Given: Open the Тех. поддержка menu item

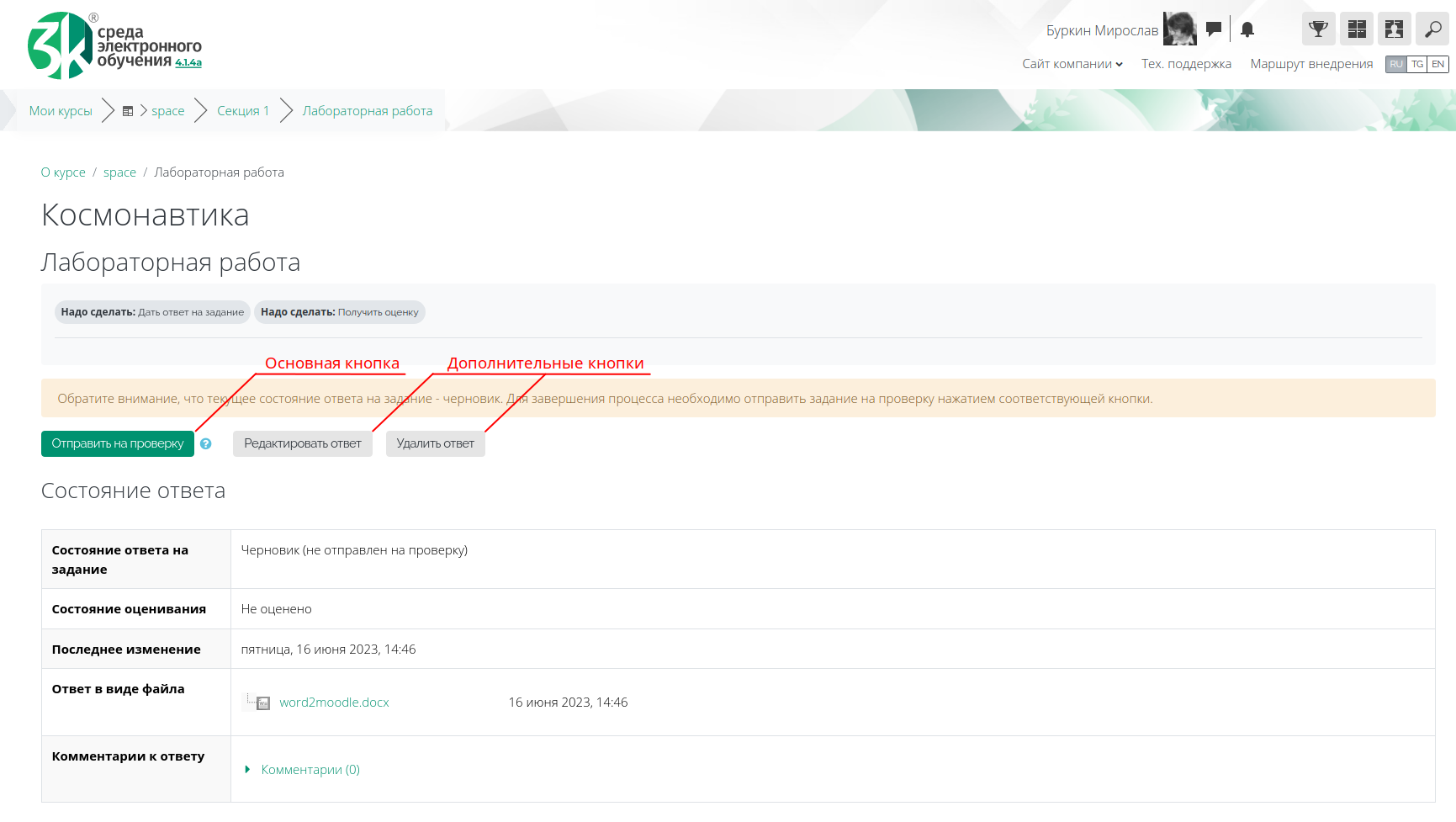Looking at the screenshot, I should [x=1186, y=64].
